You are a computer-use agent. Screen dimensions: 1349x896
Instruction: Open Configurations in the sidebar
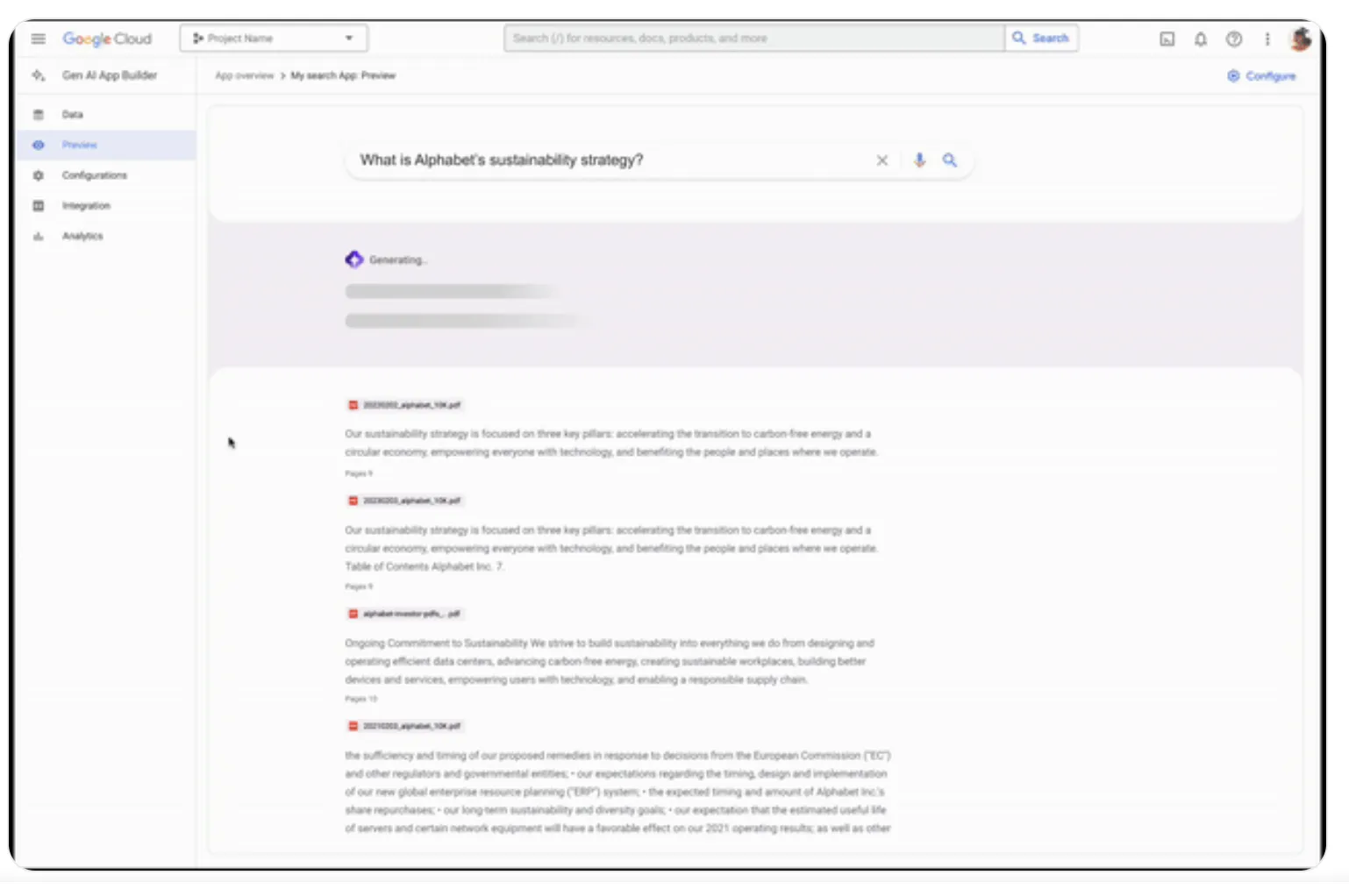(x=106, y=175)
